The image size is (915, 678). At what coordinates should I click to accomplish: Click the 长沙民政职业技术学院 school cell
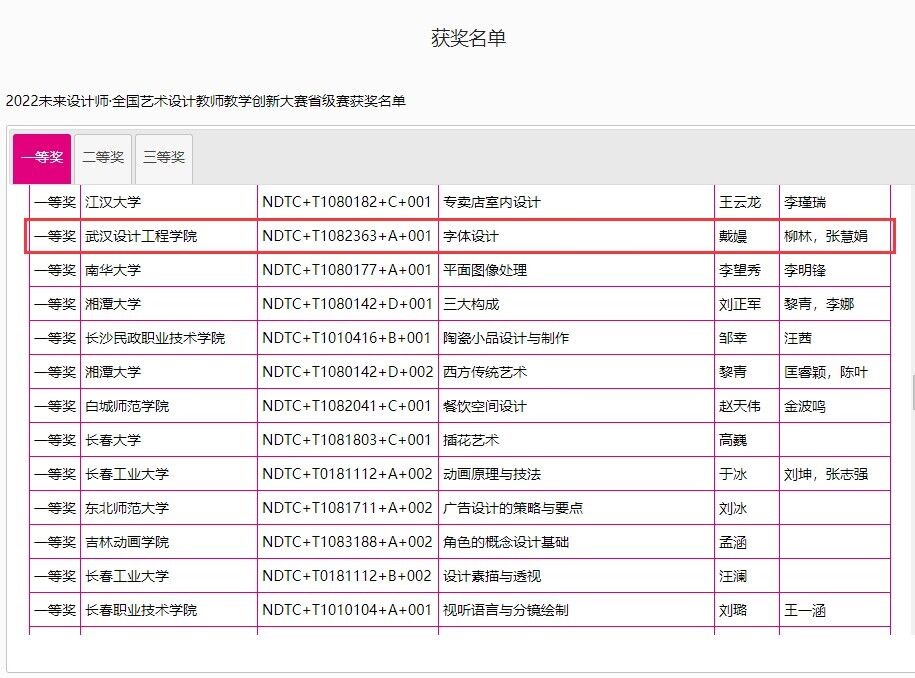[155, 338]
